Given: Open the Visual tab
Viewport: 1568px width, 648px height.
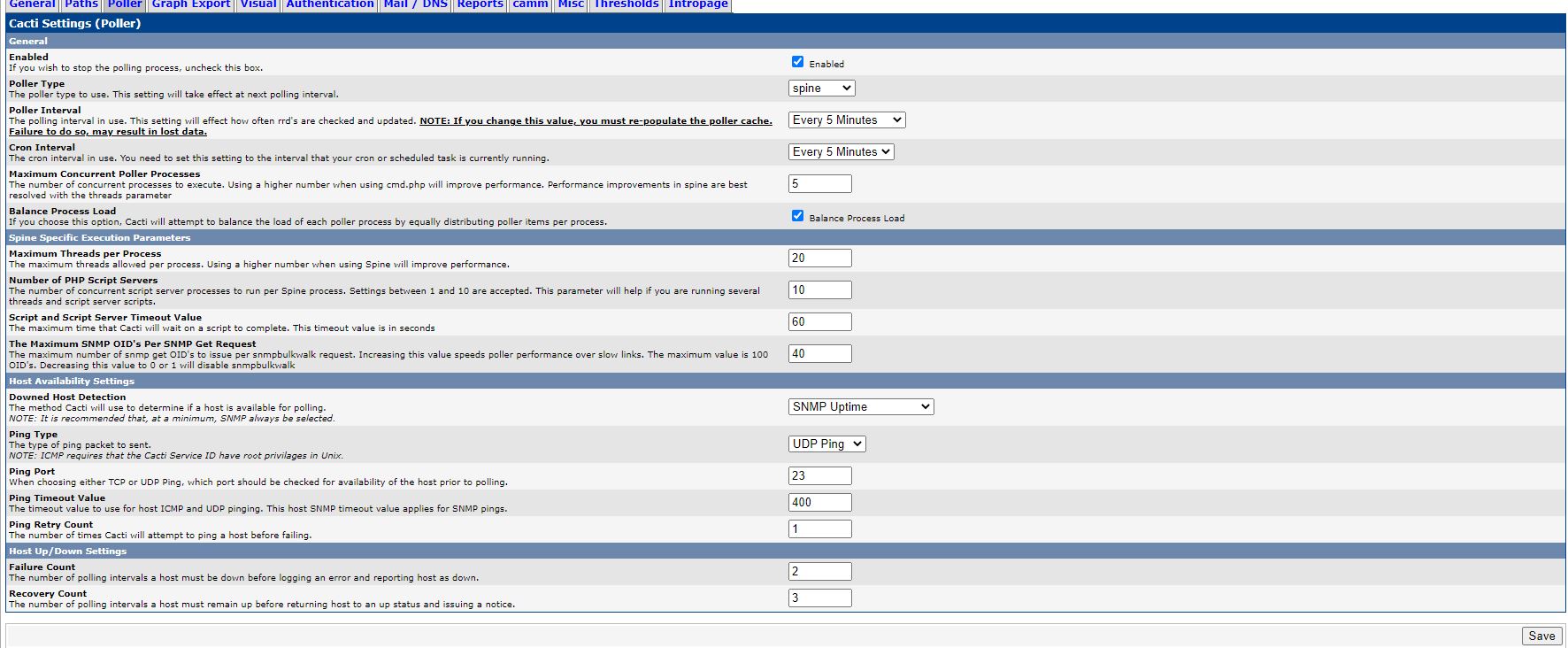Looking at the screenshot, I should 258,4.
